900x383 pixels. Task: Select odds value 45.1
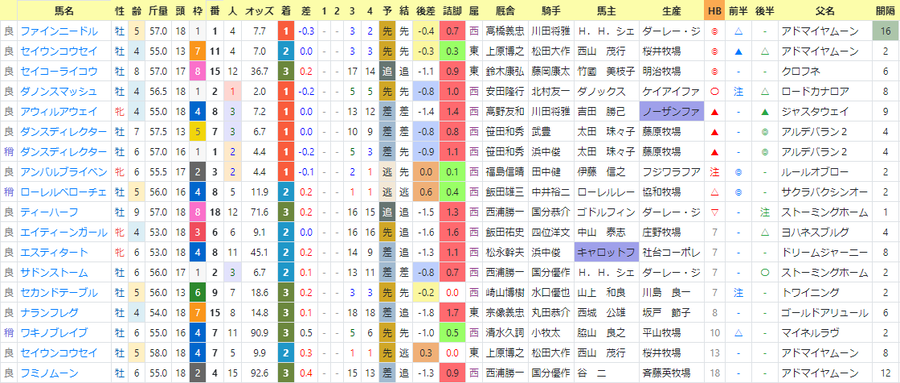pos(259,253)
